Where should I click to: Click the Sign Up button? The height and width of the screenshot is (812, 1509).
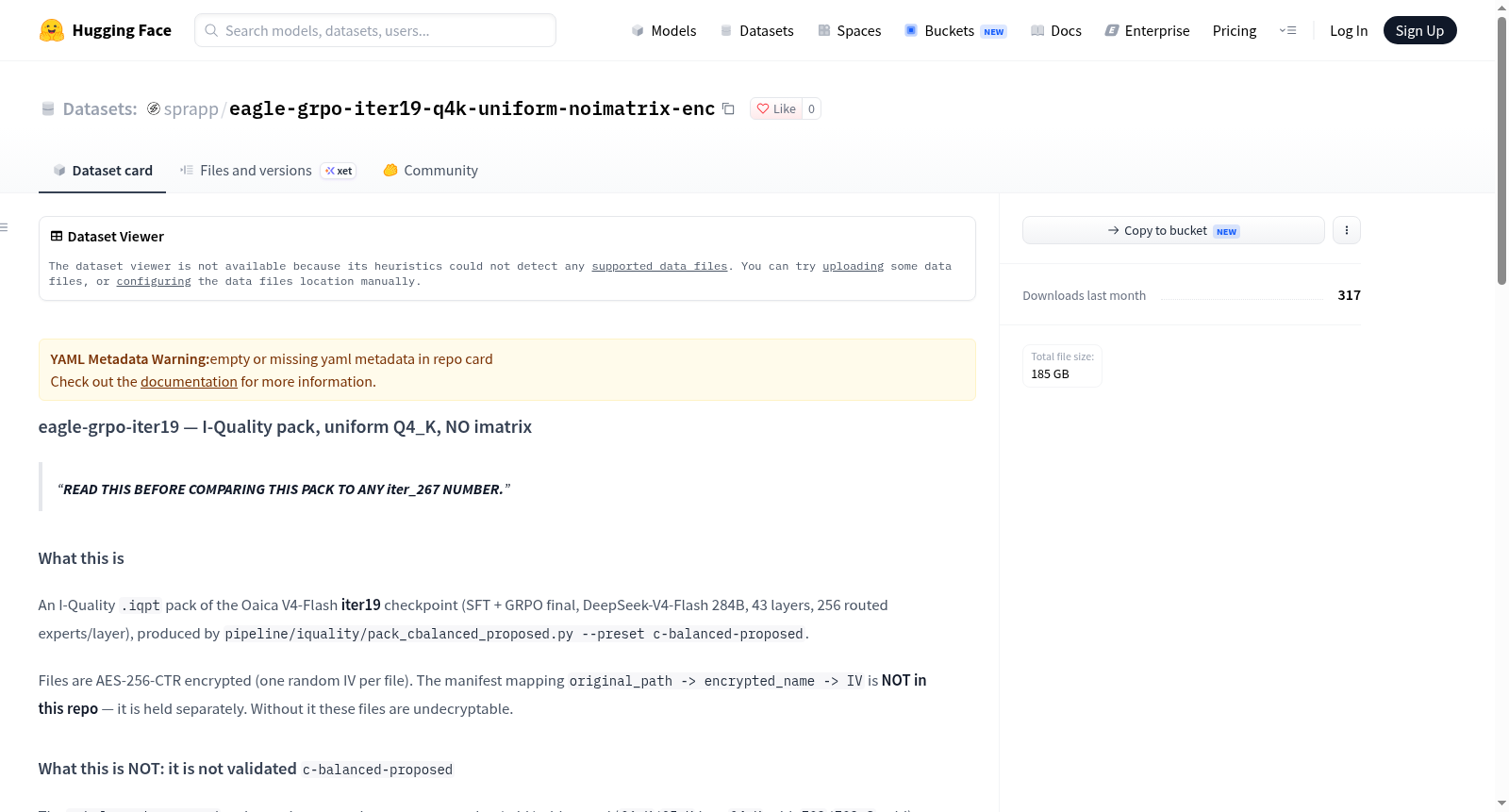[x=1419, y=30]
